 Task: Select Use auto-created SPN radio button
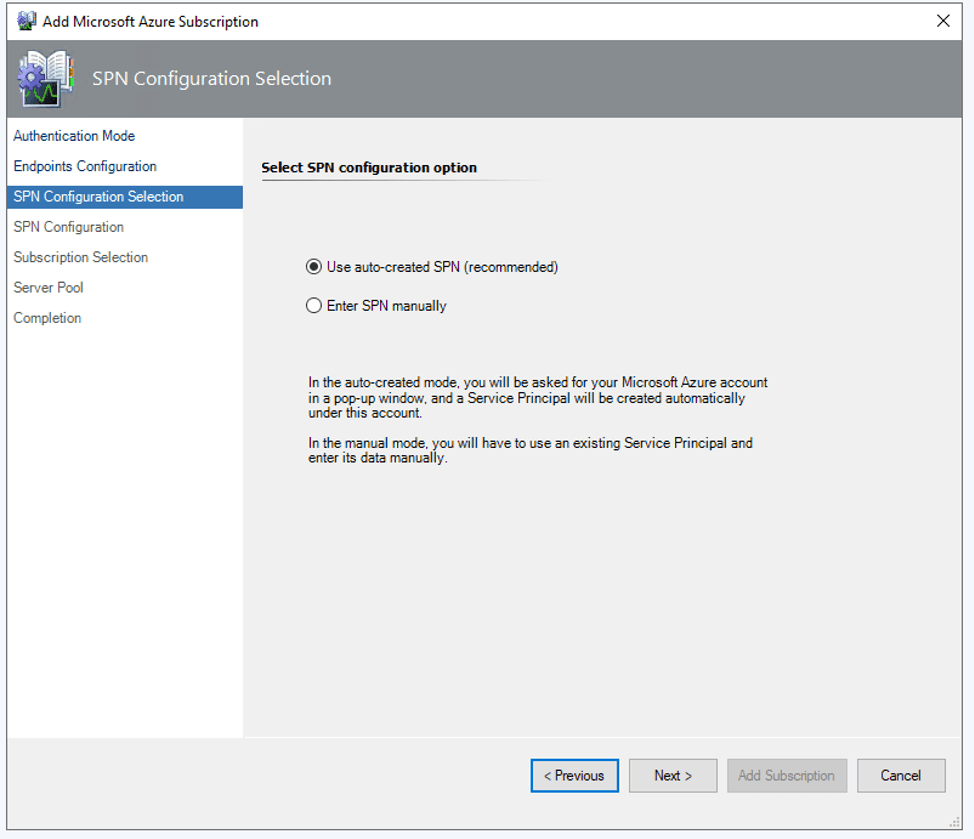pyautogui.click(x=314, y=267)
